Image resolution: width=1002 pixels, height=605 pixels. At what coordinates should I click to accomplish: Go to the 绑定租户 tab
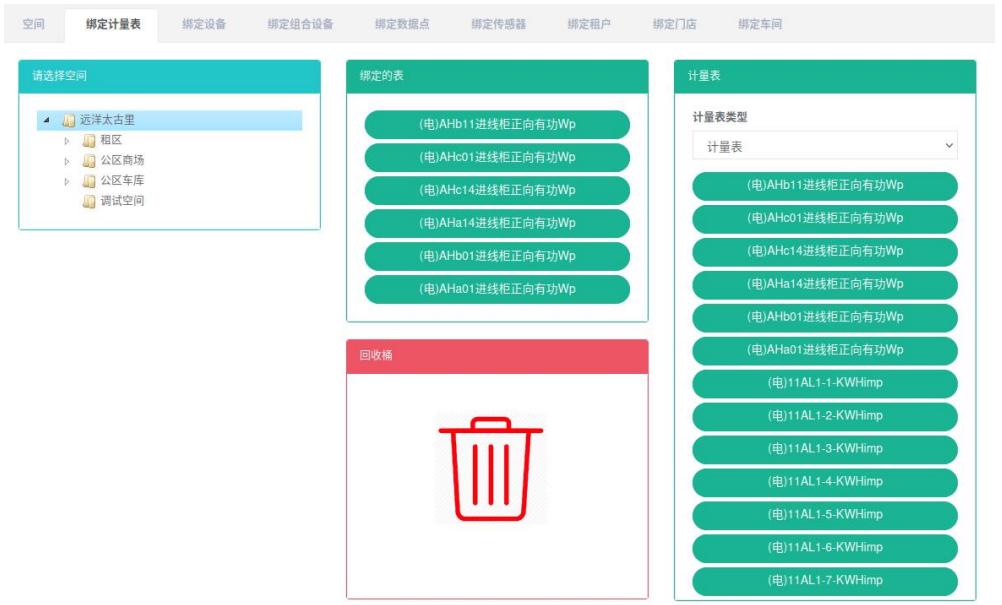click(x=589, y=24)
